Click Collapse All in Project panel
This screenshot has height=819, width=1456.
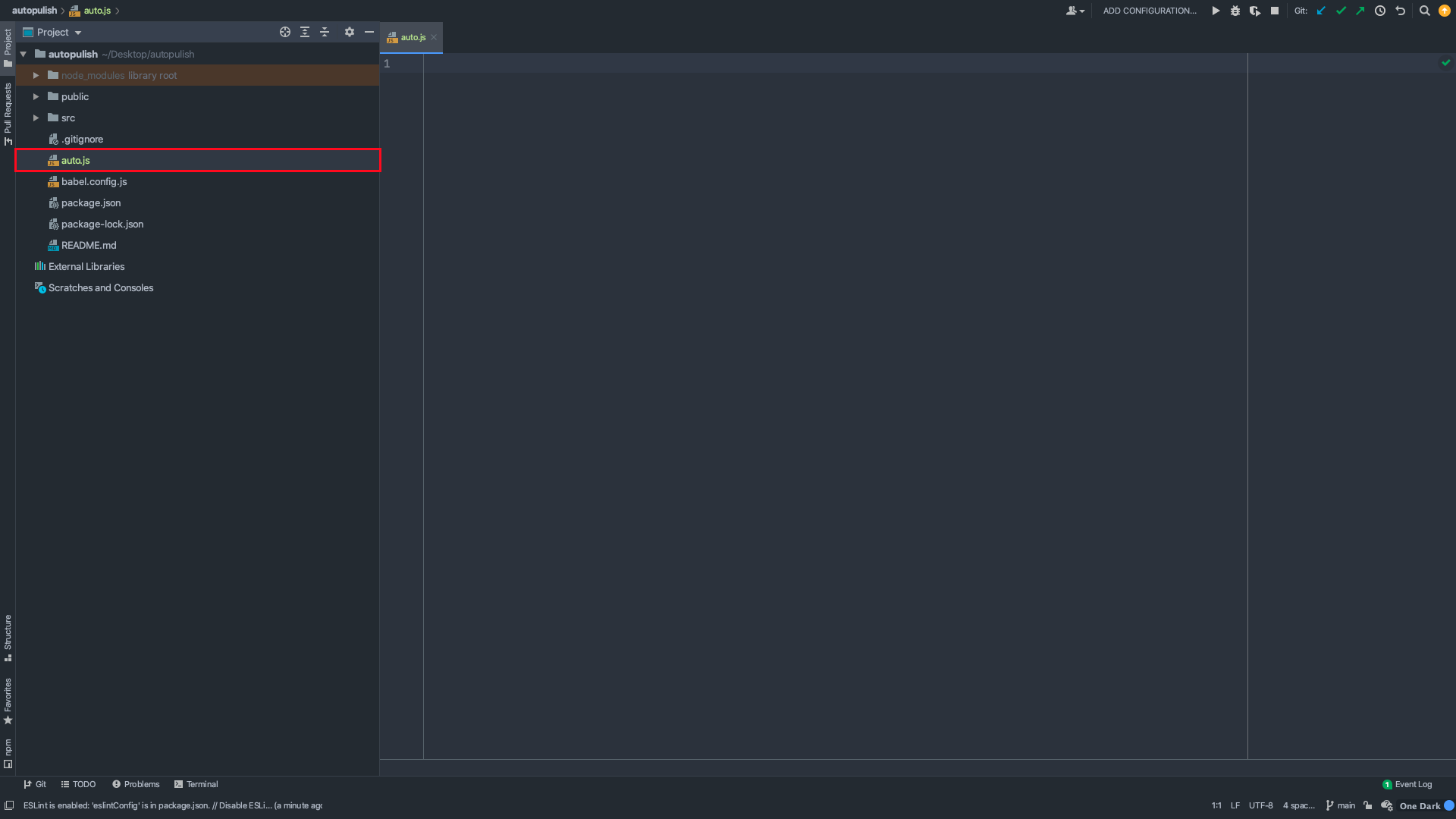(325, 32)
